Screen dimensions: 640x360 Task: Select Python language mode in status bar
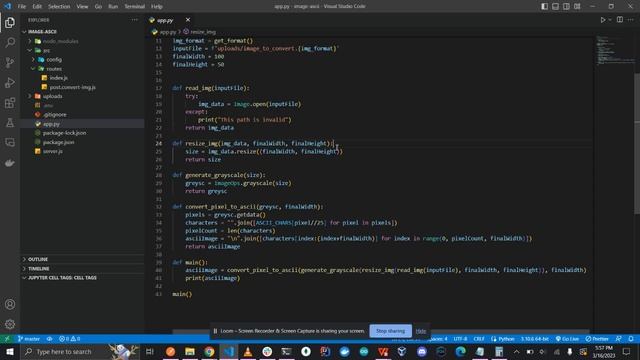point(503,339)
